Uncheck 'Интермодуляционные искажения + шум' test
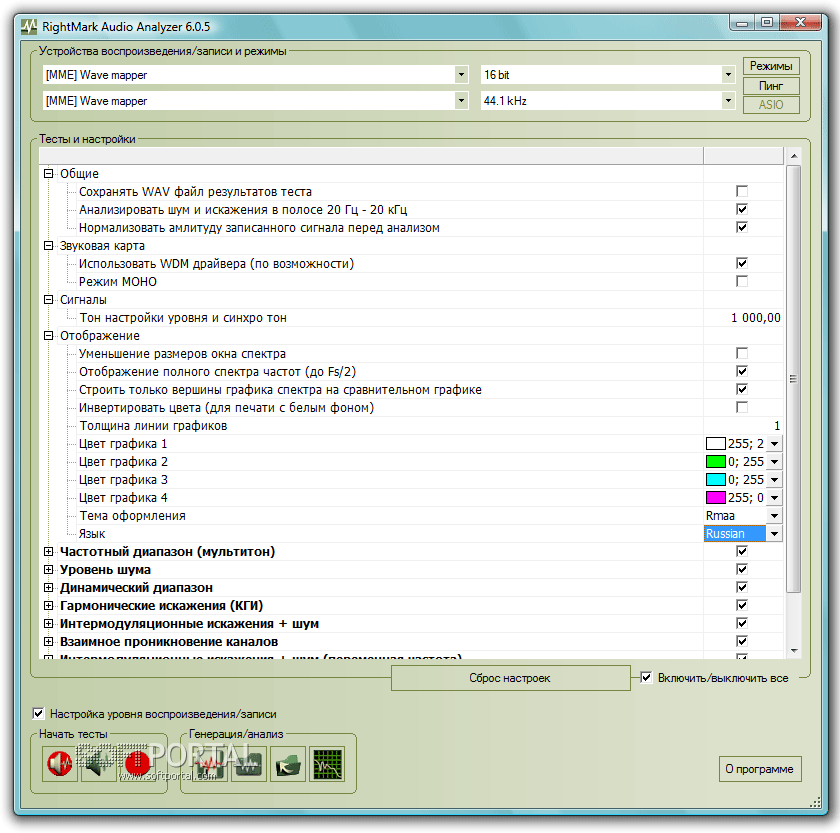The image size is (840, 833). tap(742, 623)
